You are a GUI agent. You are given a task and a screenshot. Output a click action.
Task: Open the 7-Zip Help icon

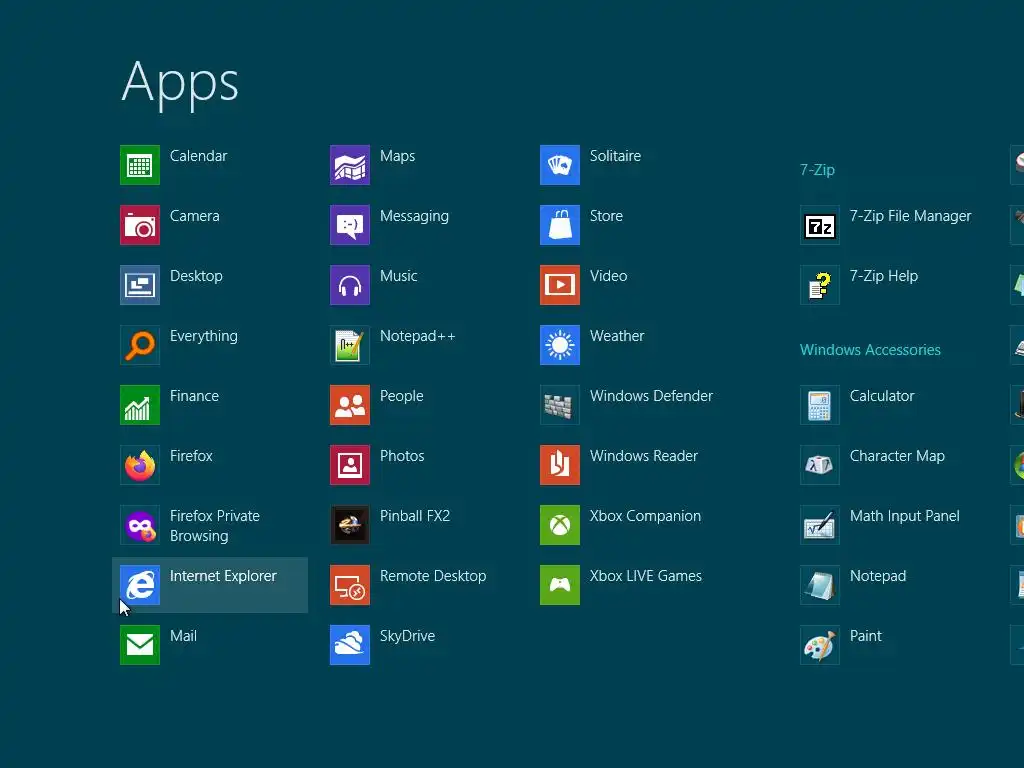click(x=820, y=285)
